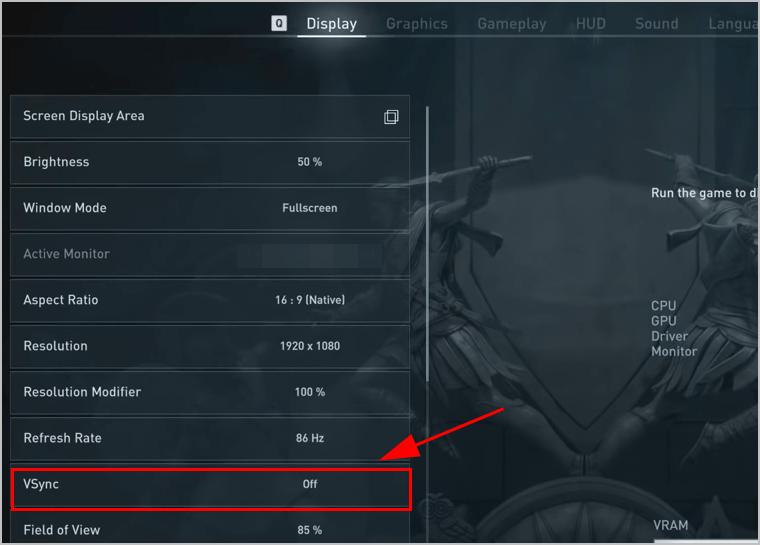Screen dimensions: 760x545
Task: Open the Sound tab
Action: tap(657, 24)
